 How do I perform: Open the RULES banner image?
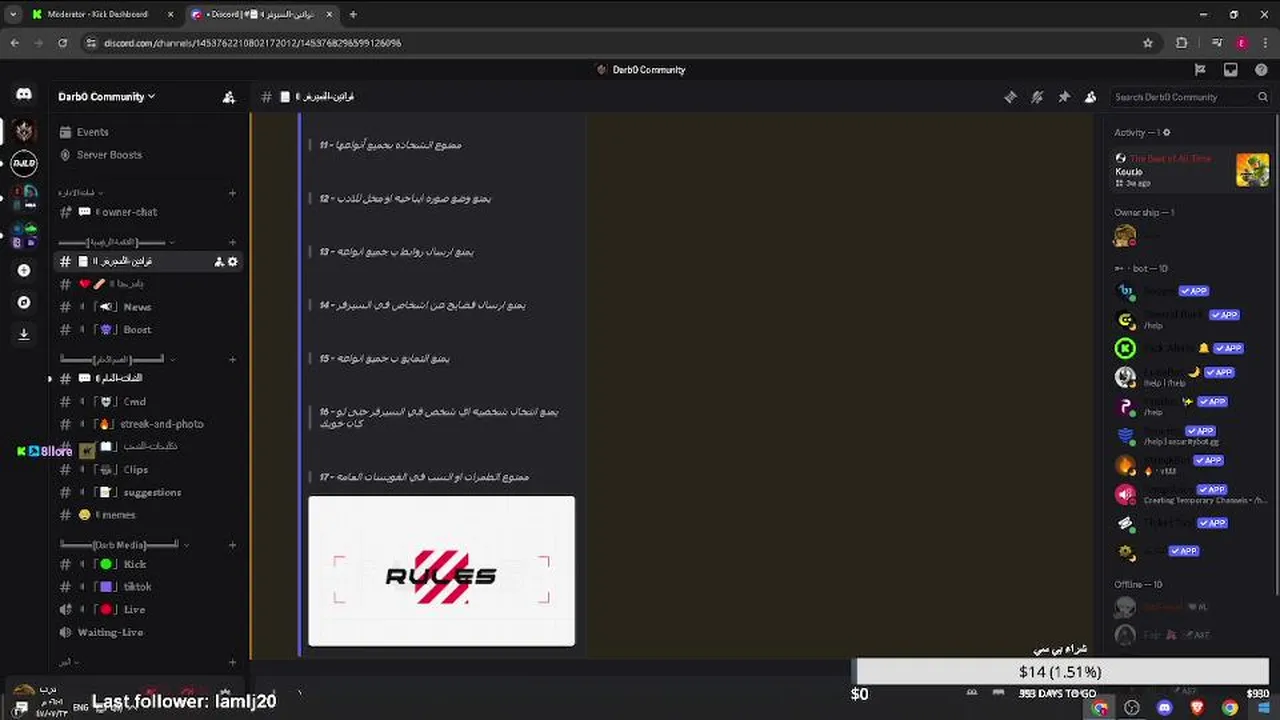point(441,571)
